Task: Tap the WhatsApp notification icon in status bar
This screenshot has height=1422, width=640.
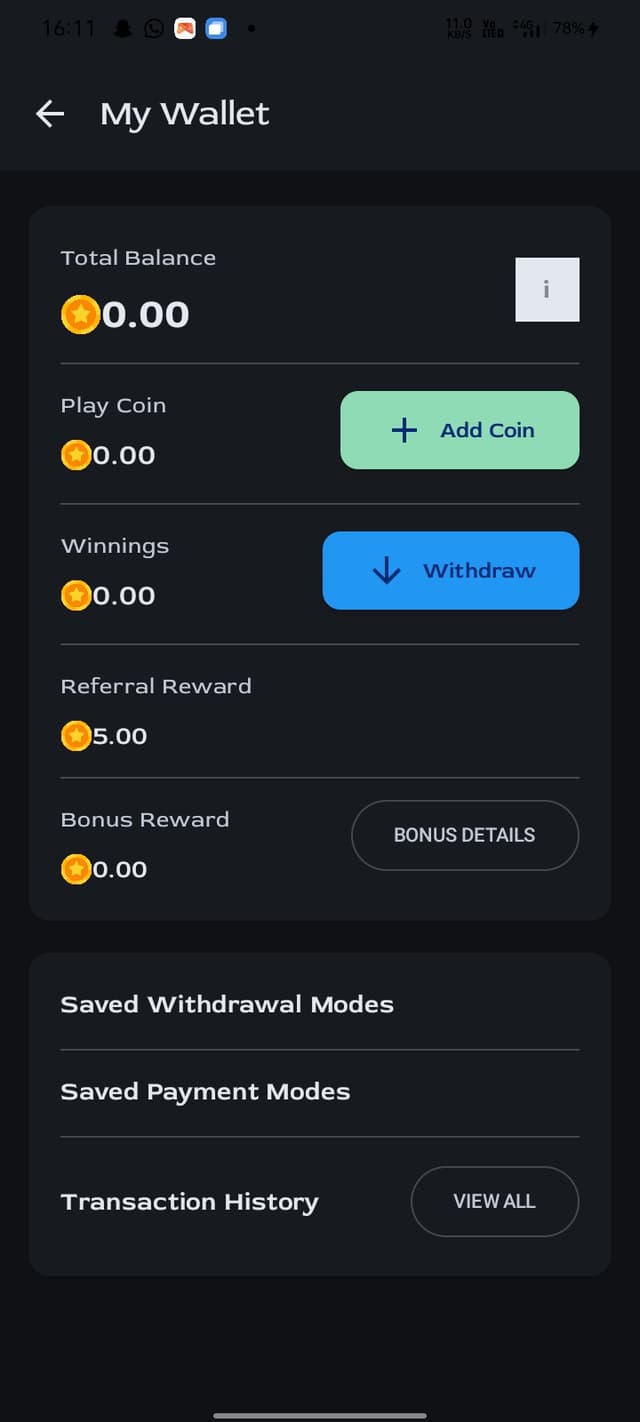Action: point(152,28)
